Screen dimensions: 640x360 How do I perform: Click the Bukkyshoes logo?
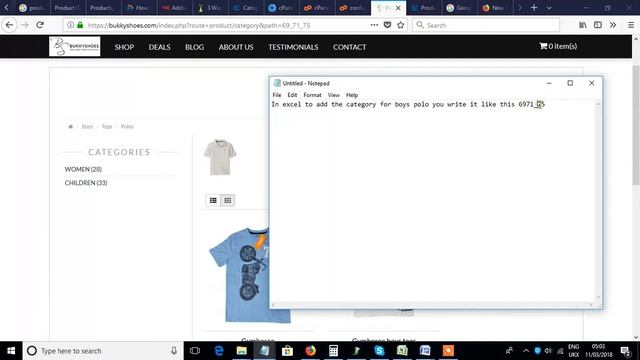point(75,47)
